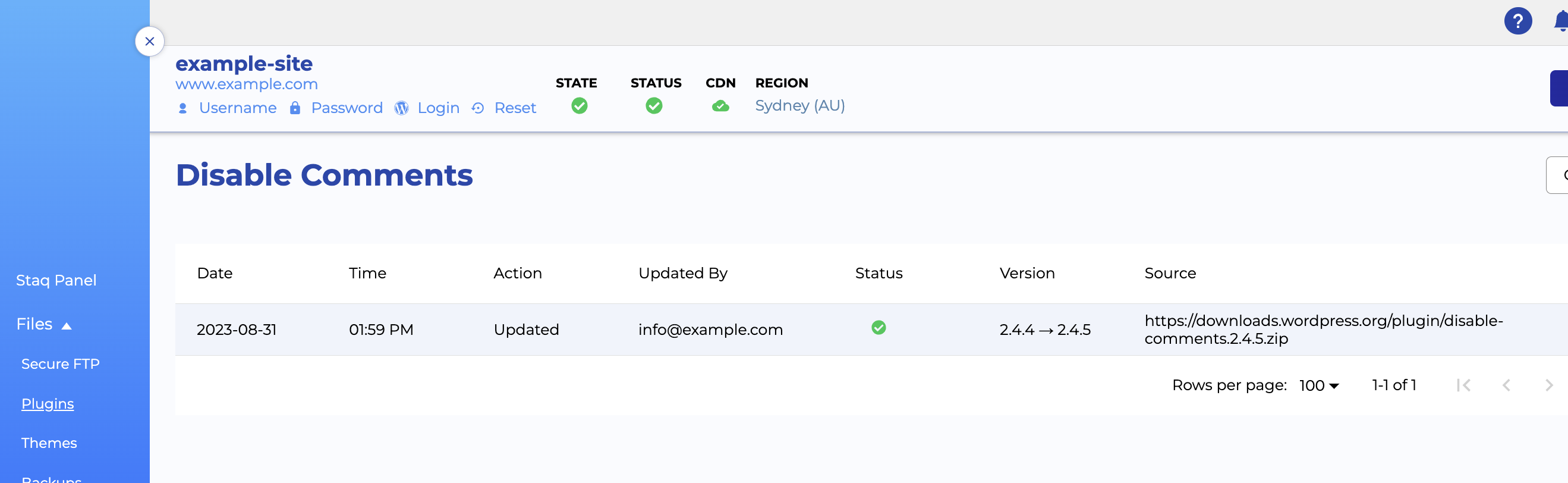The height and width of the screenshot is (483, 1568).
Task: Go to previous page of results
Action: pyautogui.click(x=1507, y=385)
